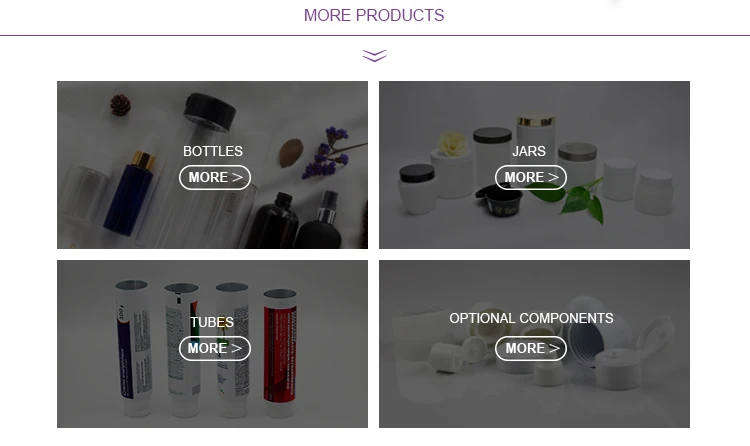Screen dimensions: 750x446
Task: Select the TUBES category title
Action: click(x=212, y=322)
